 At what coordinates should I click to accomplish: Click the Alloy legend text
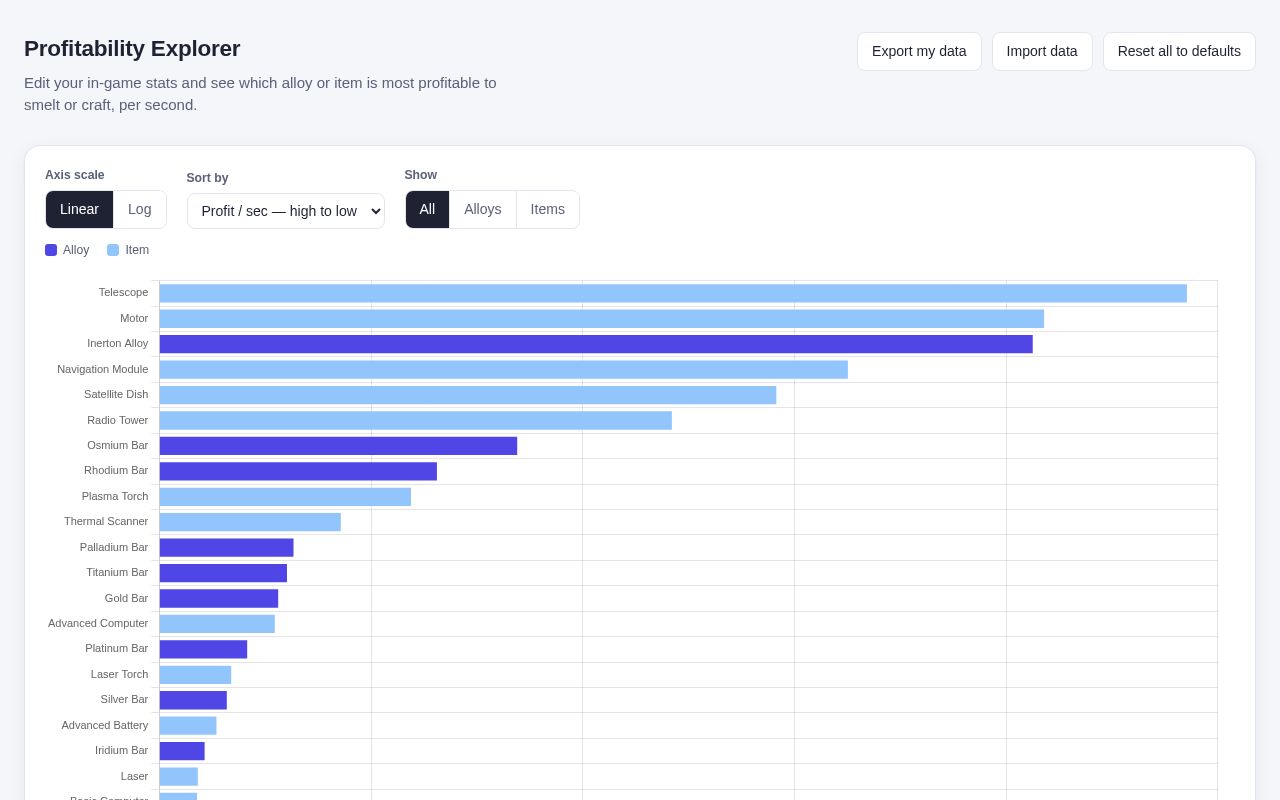(76, 250)
